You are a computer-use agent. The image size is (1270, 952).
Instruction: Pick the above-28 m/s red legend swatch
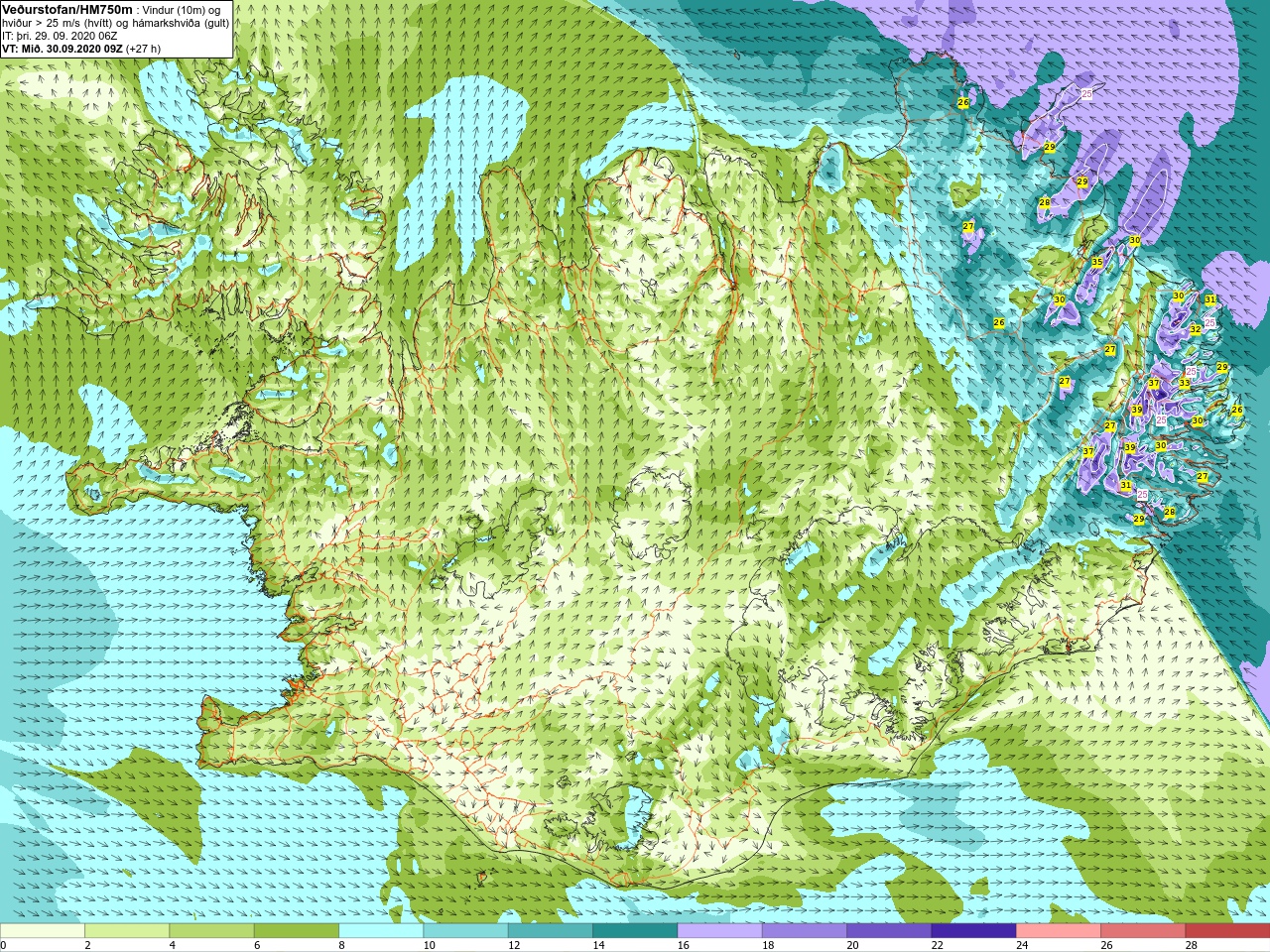click(1227, 931)
